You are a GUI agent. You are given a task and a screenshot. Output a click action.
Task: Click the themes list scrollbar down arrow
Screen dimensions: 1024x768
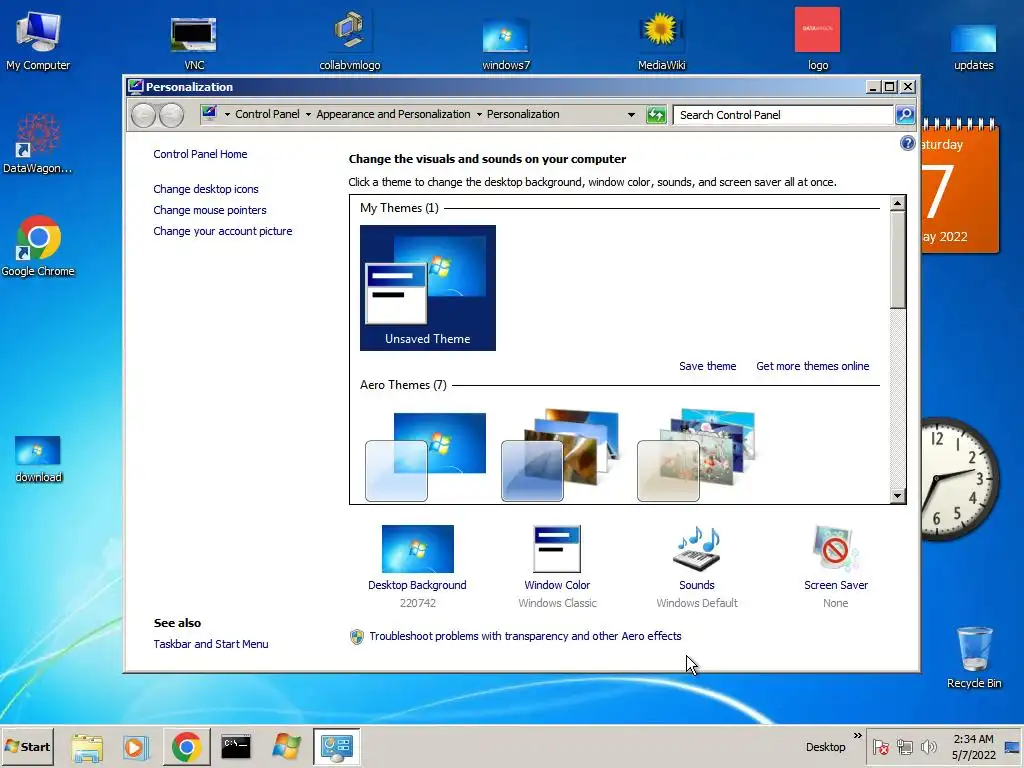(898, 496)
